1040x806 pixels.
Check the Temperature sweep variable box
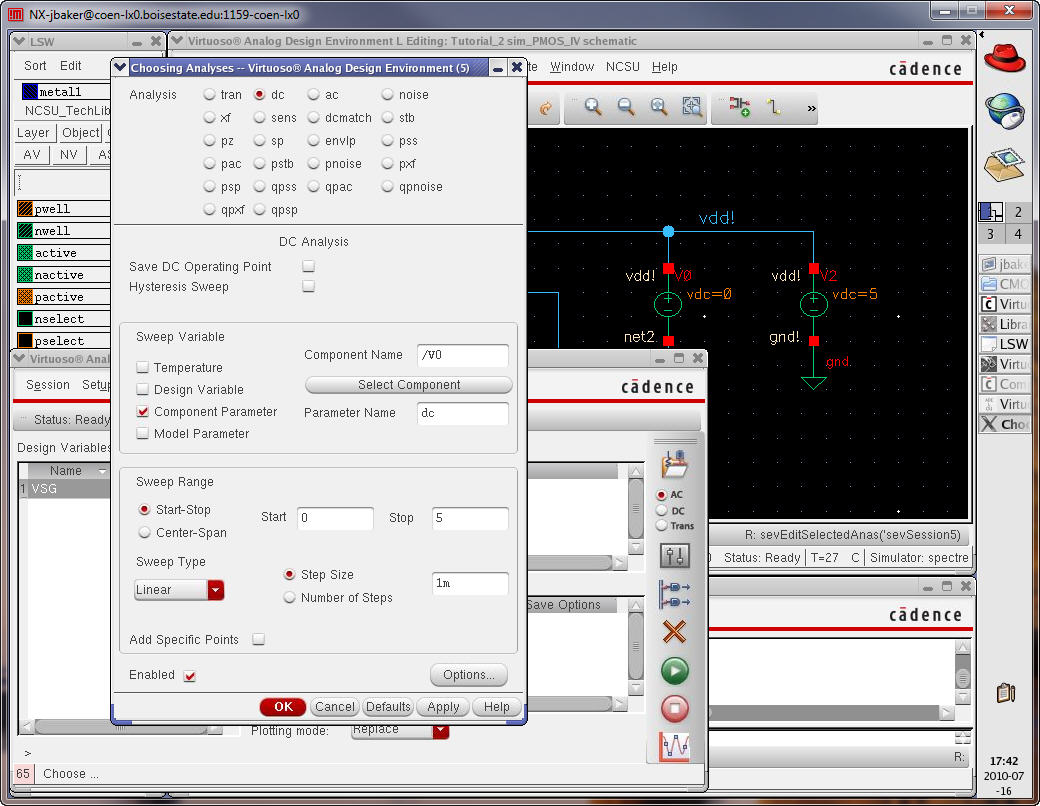143,368
